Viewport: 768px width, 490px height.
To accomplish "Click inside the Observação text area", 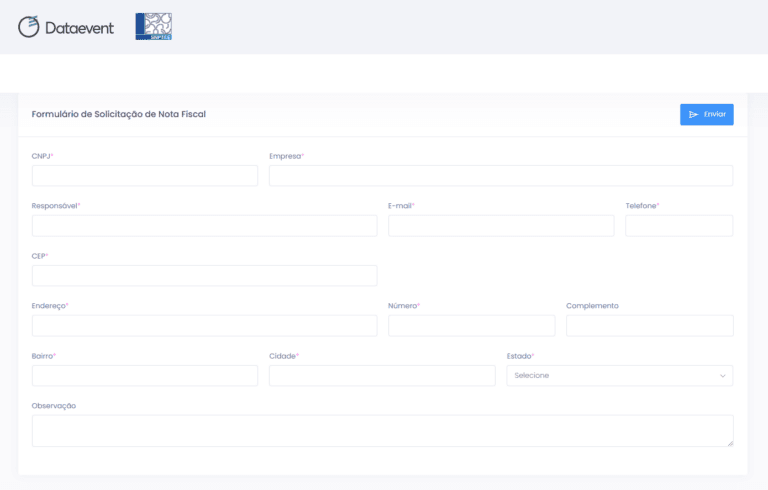I will pyautogui.click(x=383, y=431).
